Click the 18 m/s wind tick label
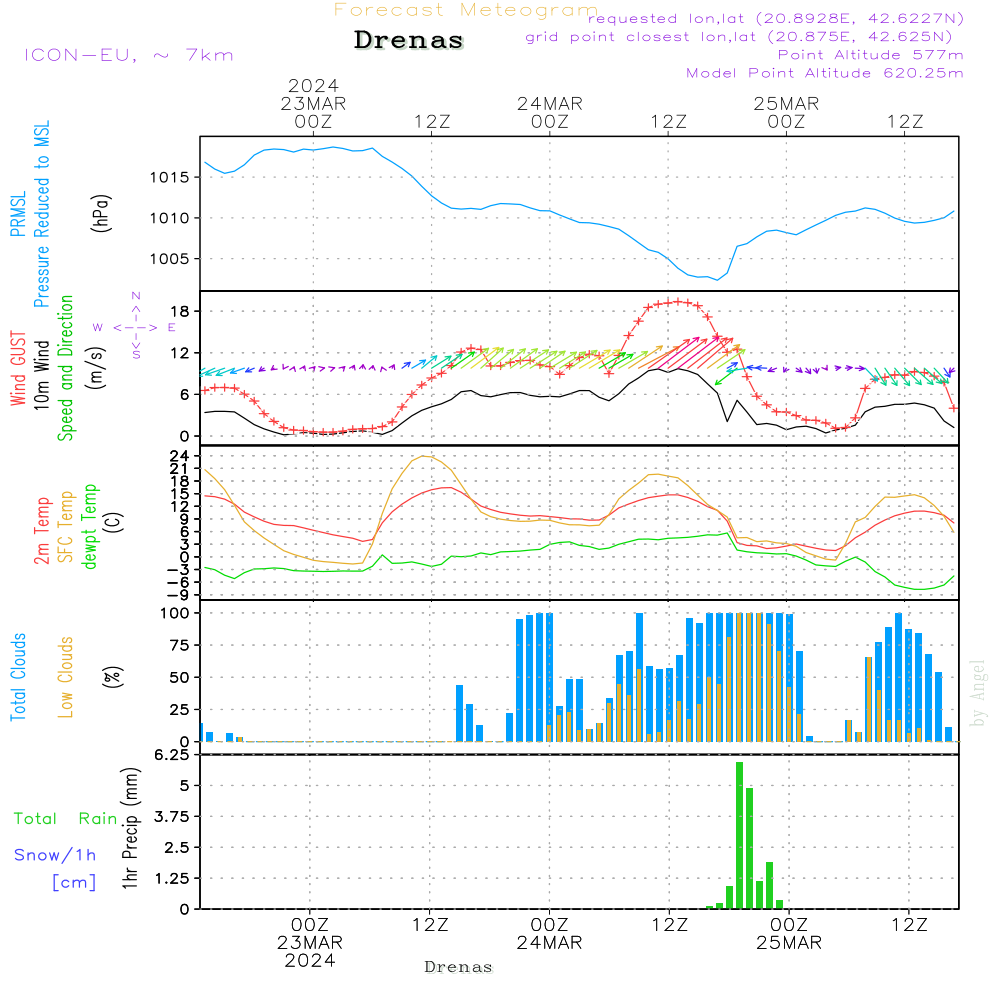The width and height of the screenshot is (1000, 1000). (180, 311)
